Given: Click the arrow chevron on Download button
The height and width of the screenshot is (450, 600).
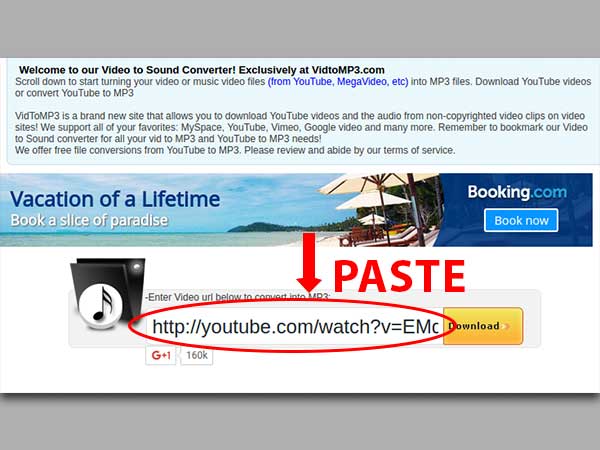Looking at the screenshot, I should point(507,326).
